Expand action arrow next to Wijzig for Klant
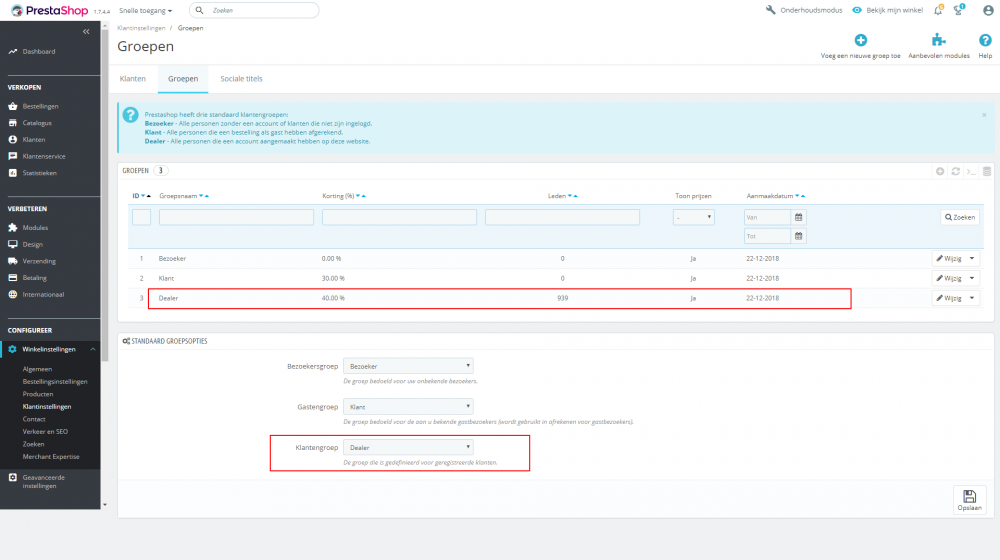This screenshot has height=560, width=1000. [x=972, y=278]
